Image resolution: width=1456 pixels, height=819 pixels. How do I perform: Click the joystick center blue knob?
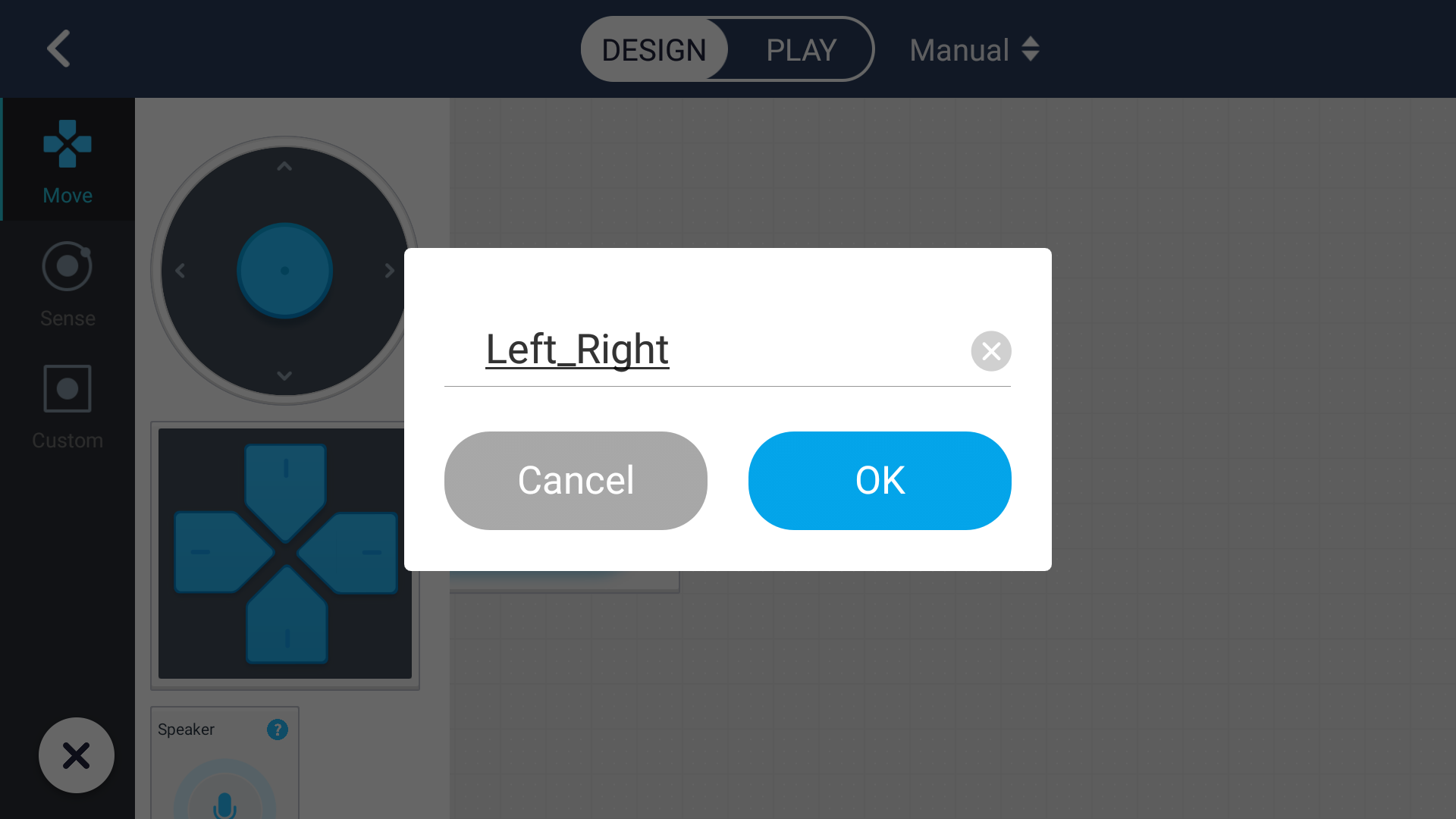[285, 270]
